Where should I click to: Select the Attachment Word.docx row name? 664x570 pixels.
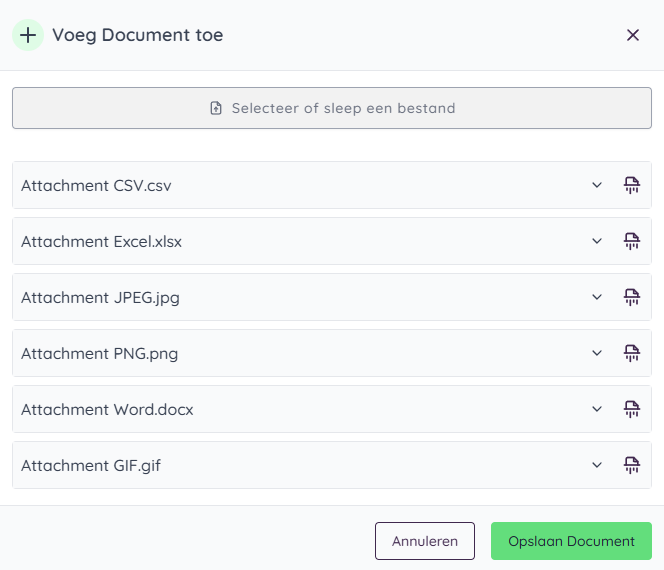pos(107,410)
